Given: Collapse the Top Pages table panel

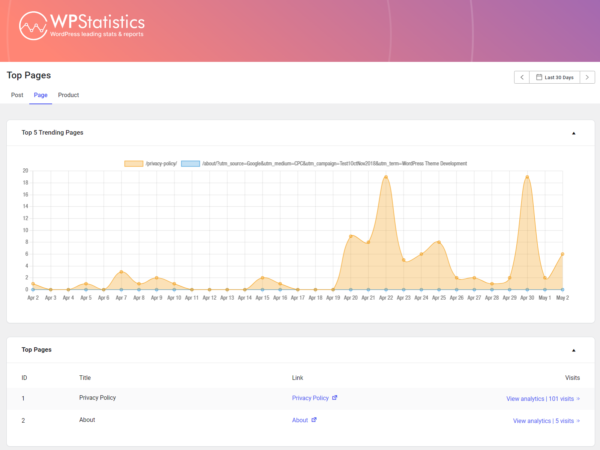Looking at the screenshot, I should click(573, 351).
